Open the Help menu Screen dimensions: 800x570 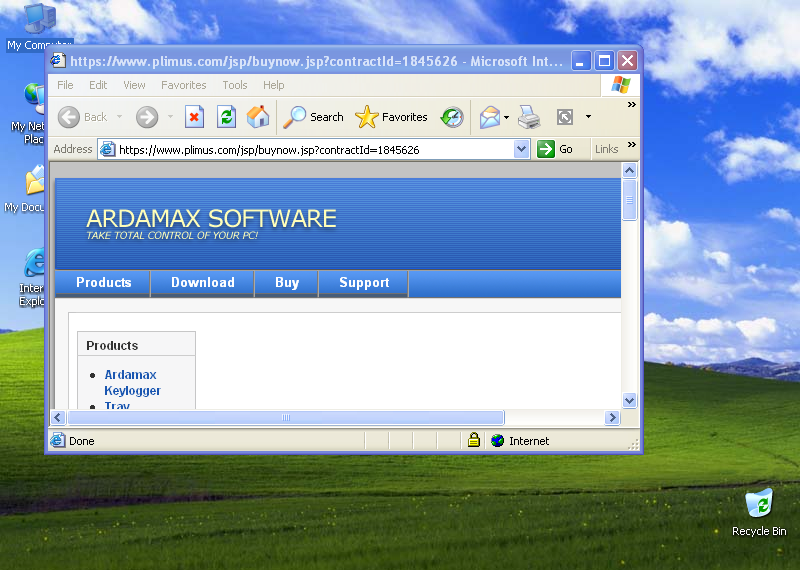[273, 85]
